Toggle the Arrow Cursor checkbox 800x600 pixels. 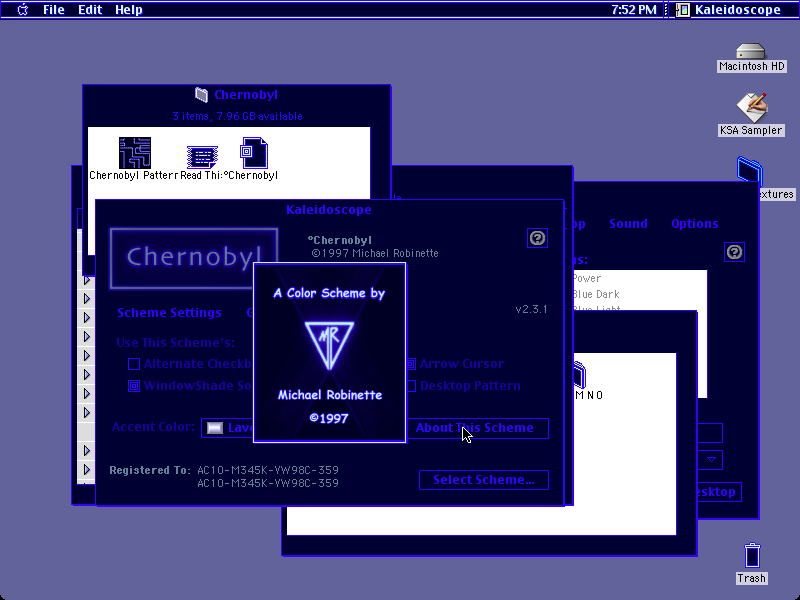[x=411, y=364]
